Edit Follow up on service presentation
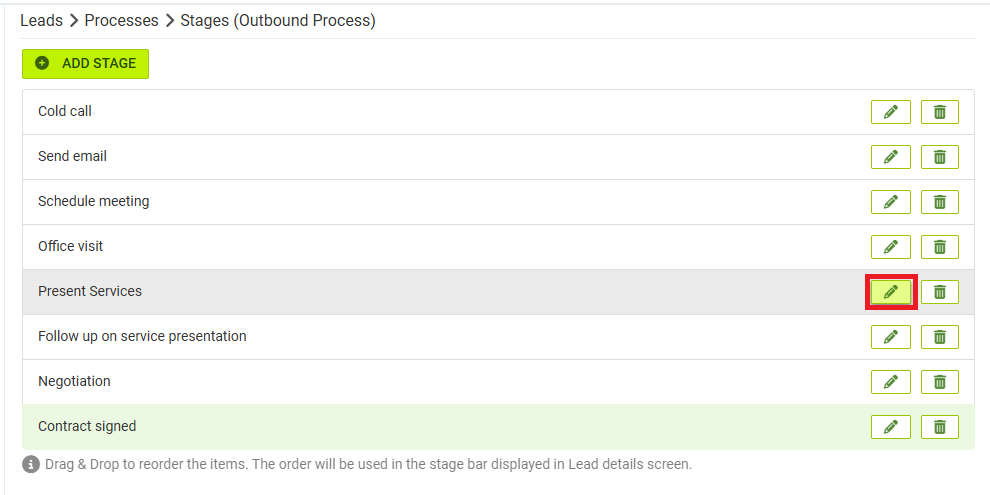Screen dimensions: 990x495 tap(891, 337)
